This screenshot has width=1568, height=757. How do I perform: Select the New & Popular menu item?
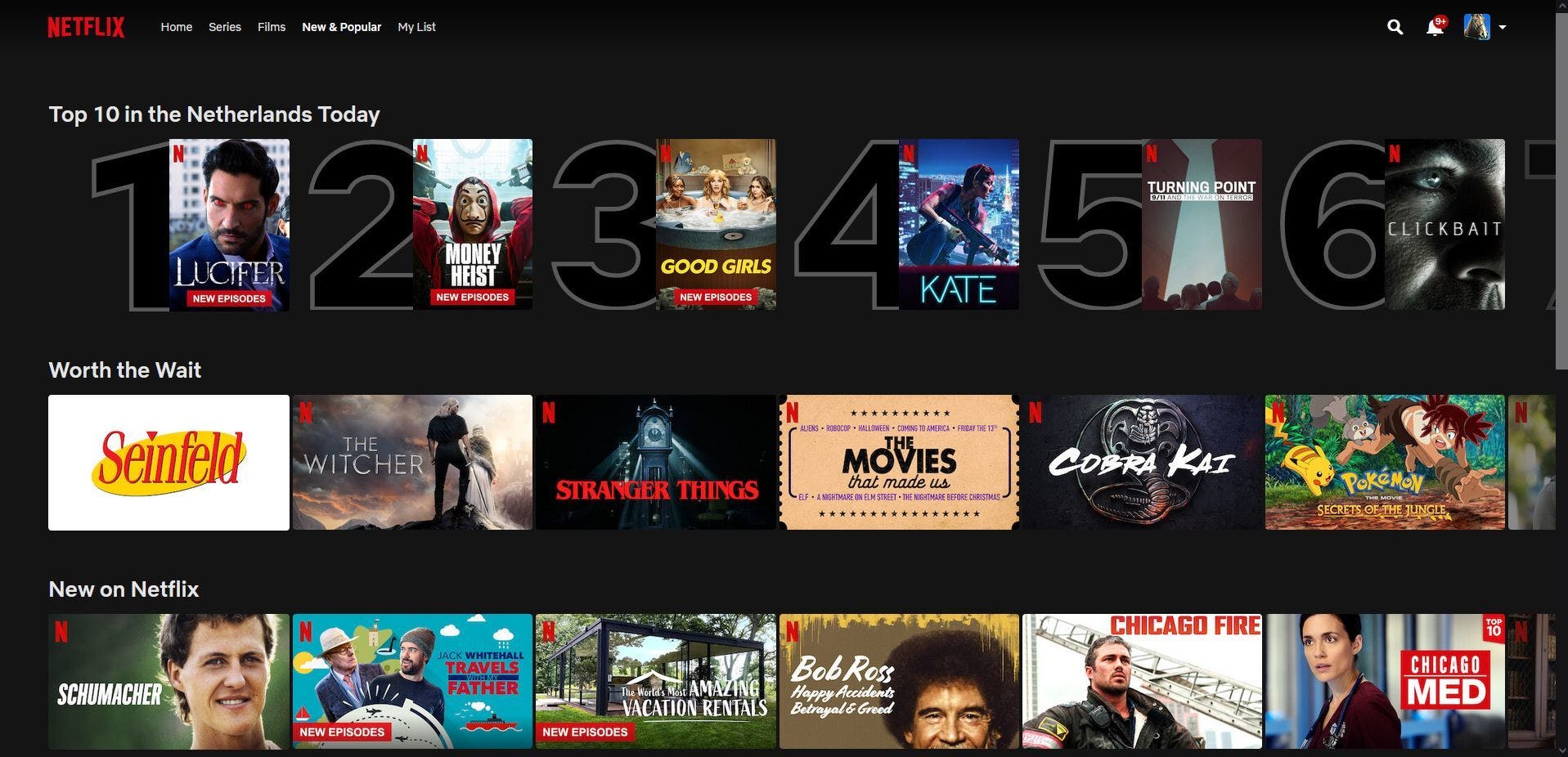pos(342,27)
